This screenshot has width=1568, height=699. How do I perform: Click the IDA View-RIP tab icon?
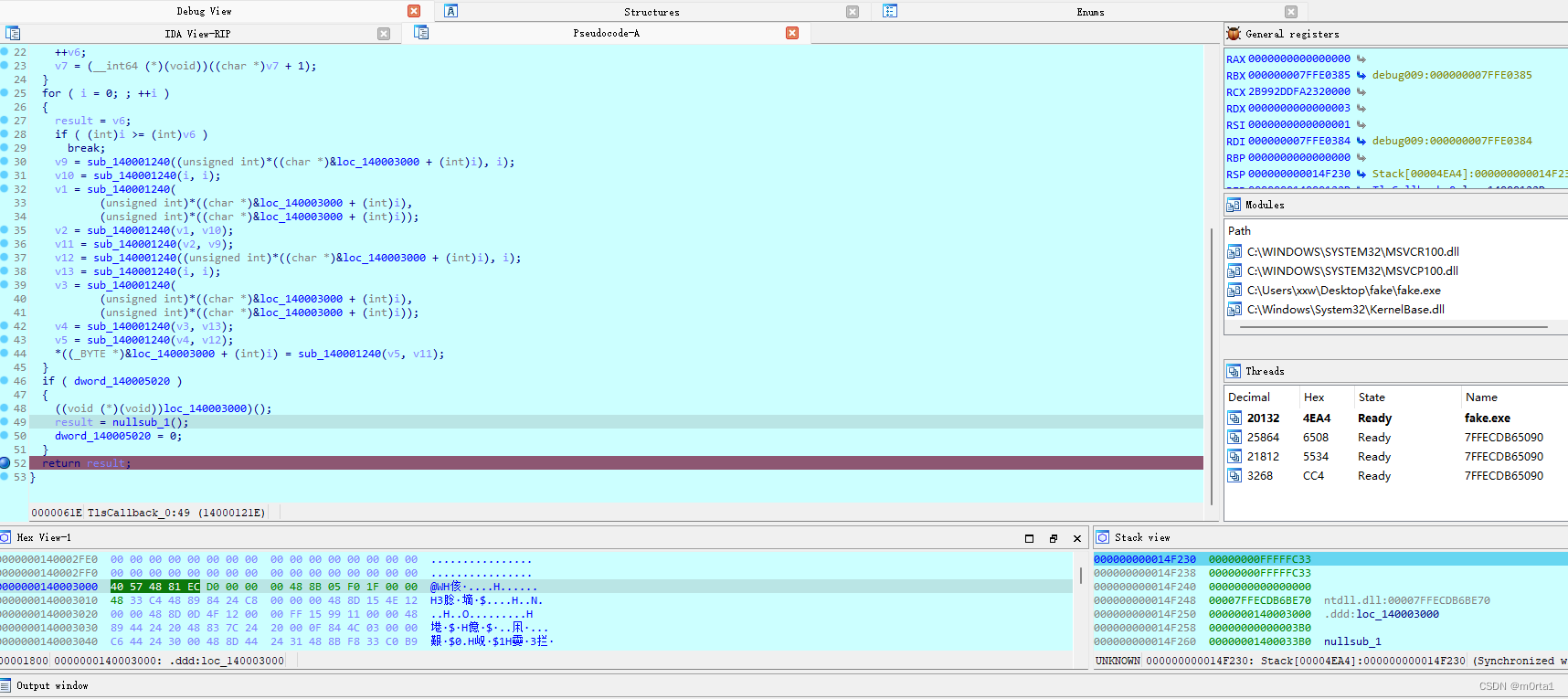(x=13, y=33)
